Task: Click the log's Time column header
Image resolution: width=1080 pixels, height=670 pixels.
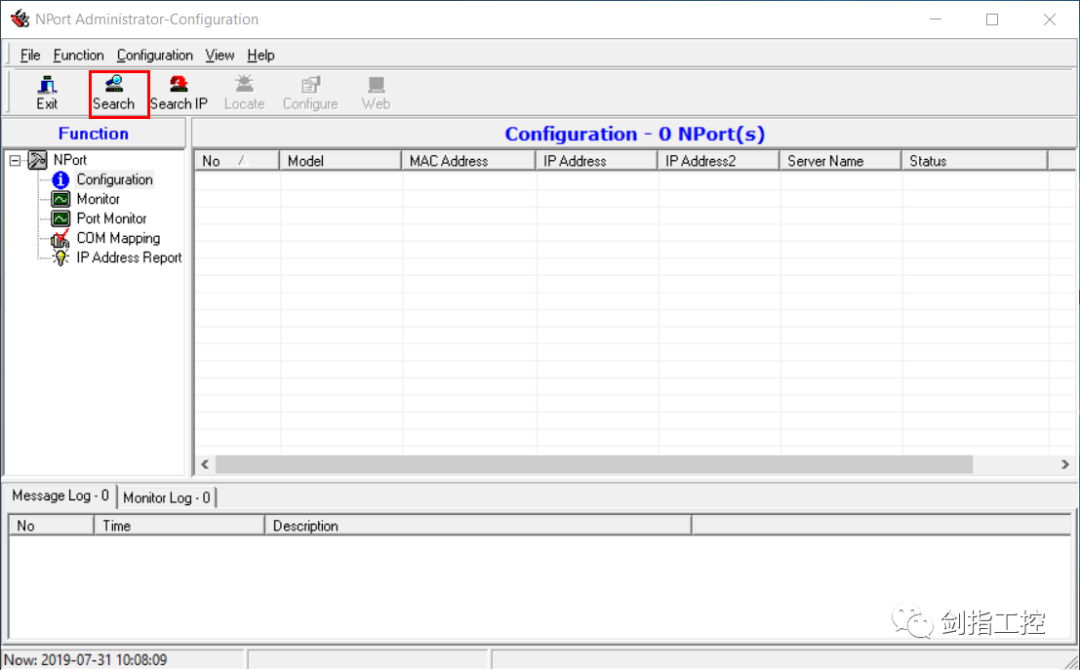Action: point(179,525)
